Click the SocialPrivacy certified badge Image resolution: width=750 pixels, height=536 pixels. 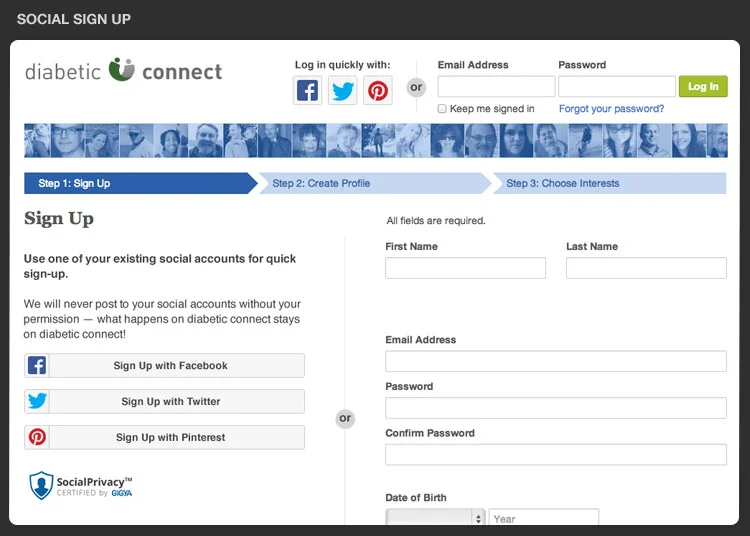[80, 486]
